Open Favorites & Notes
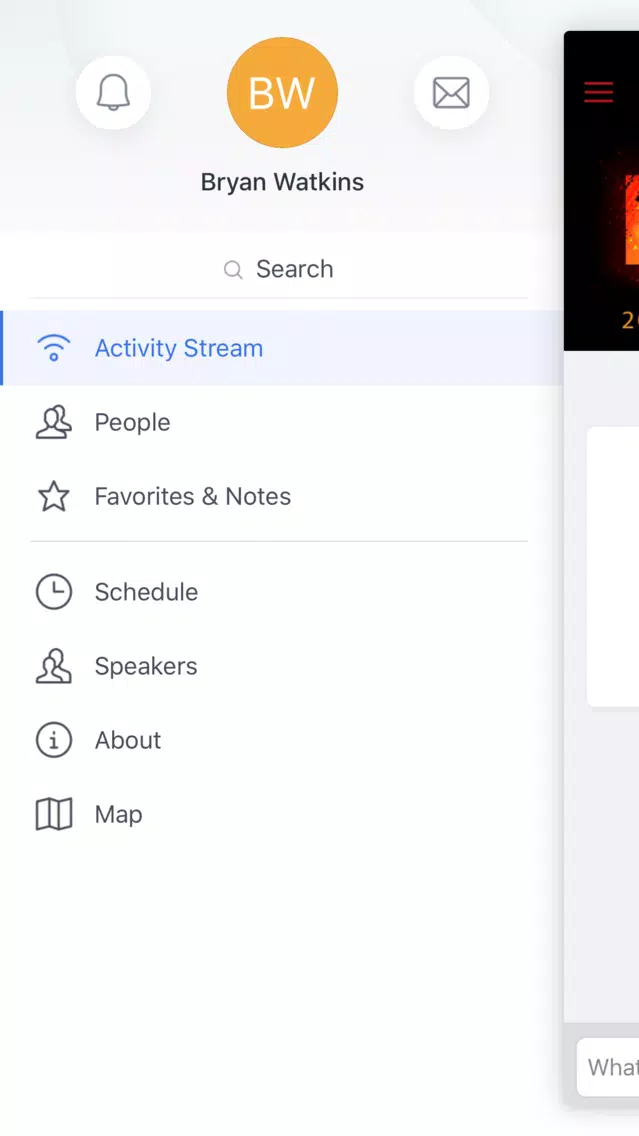The width and height of the screenshot is (639, 1136). (x=282, y=496)
